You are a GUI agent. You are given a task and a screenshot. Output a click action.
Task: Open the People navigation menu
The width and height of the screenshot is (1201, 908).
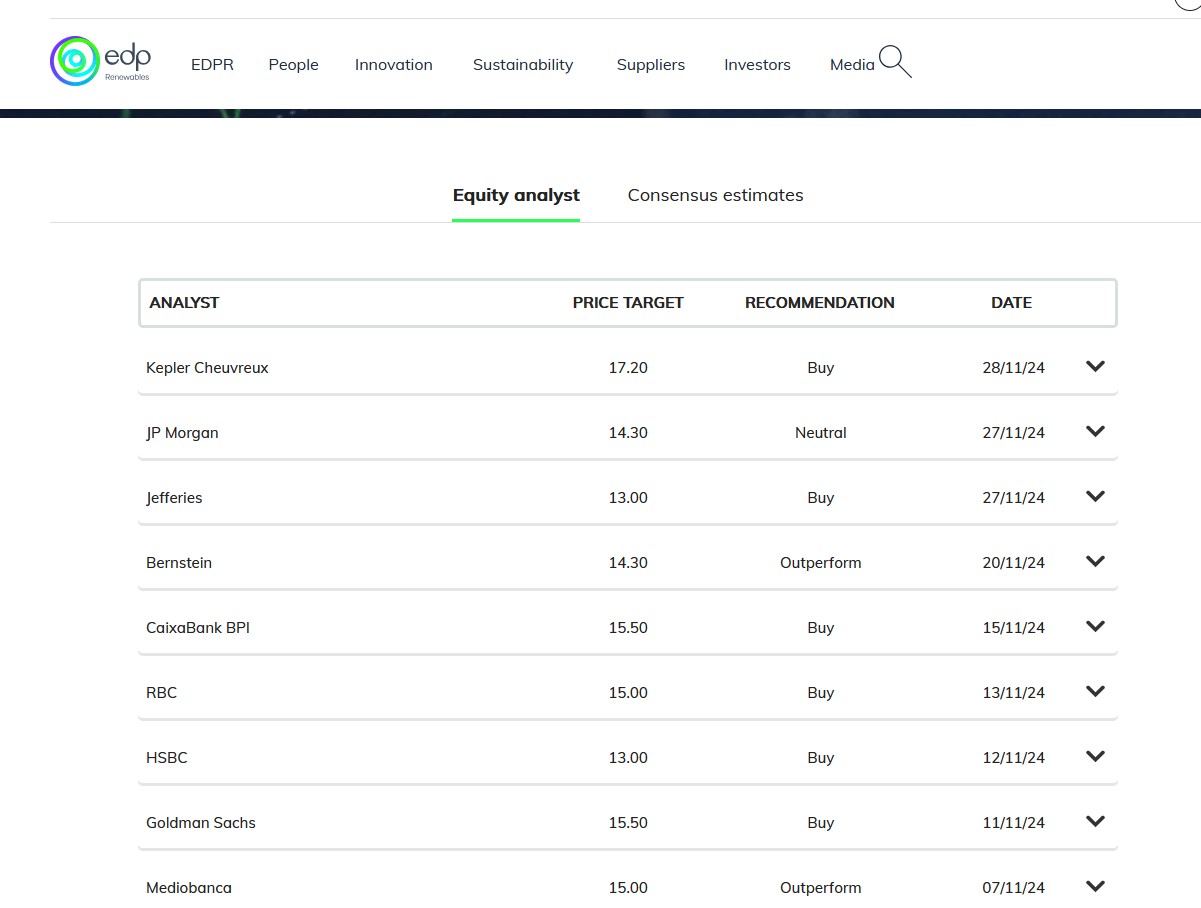click(x=293, y=65)
